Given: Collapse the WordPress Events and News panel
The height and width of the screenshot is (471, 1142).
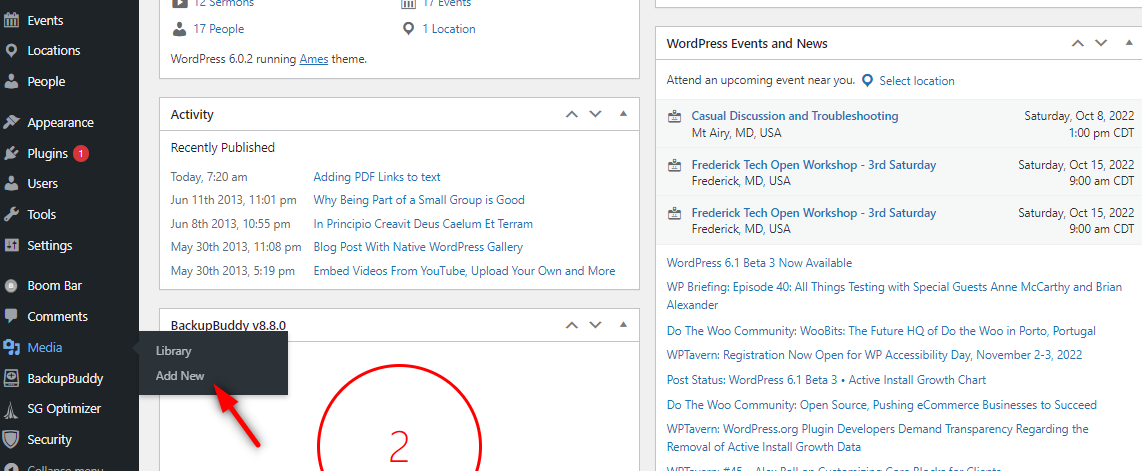Looking at the screenshot, I should click(1128, 44).
